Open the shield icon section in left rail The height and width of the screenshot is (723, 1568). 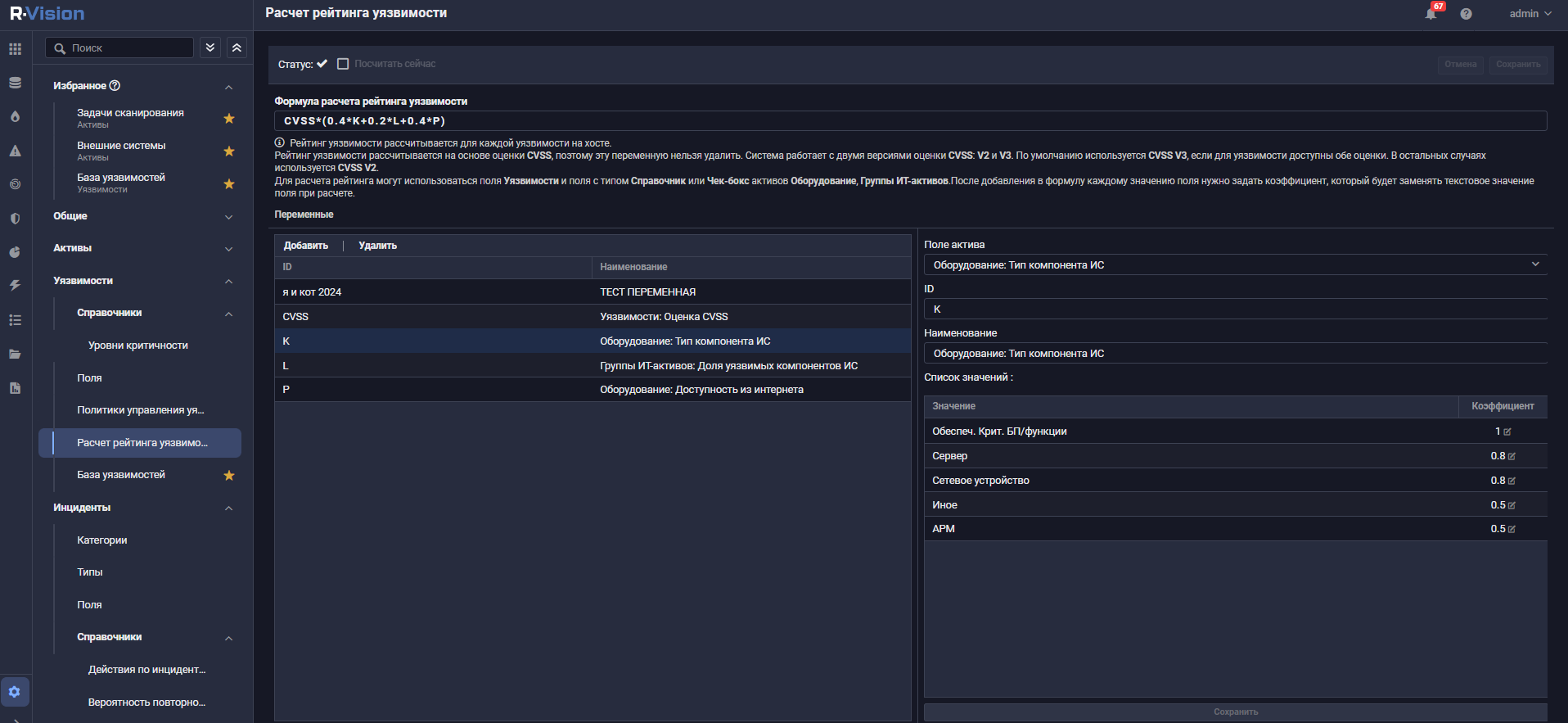click(x=15, y=219)
